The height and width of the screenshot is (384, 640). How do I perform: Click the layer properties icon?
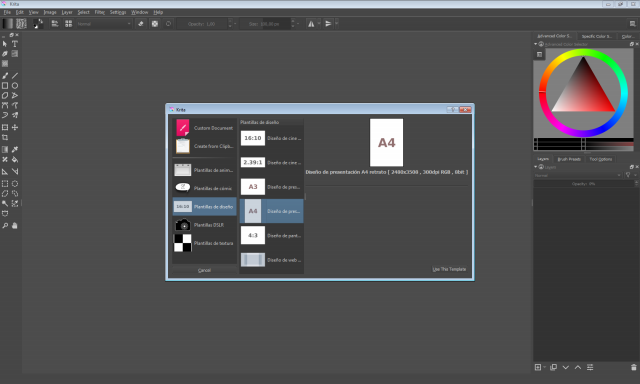tap(590, 367)
